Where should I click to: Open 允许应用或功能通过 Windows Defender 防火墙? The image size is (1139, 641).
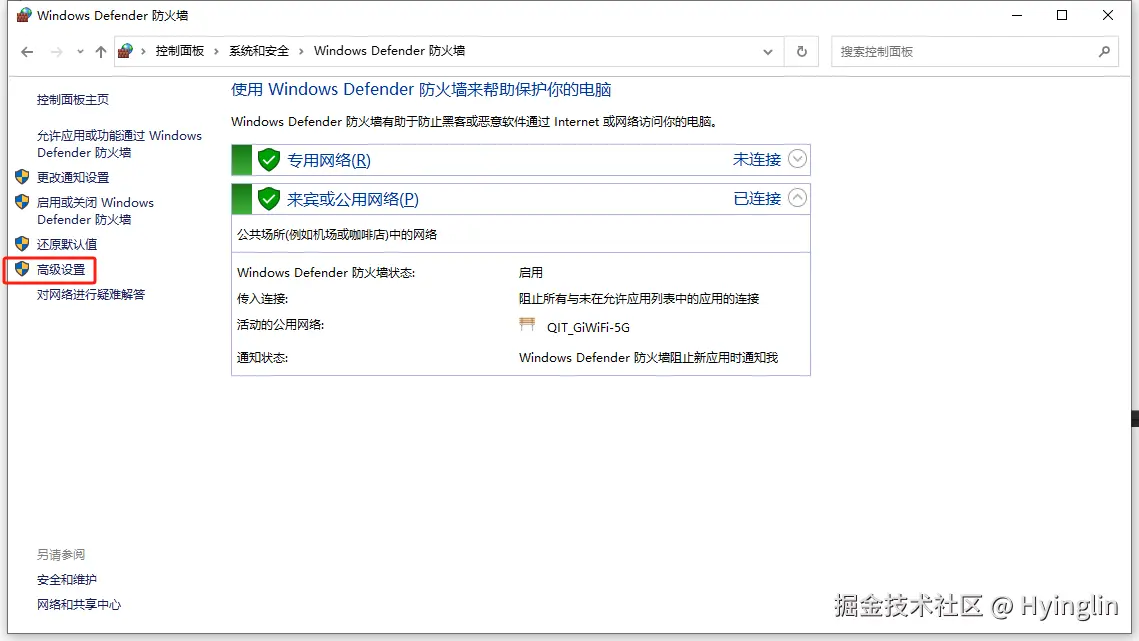119,144
